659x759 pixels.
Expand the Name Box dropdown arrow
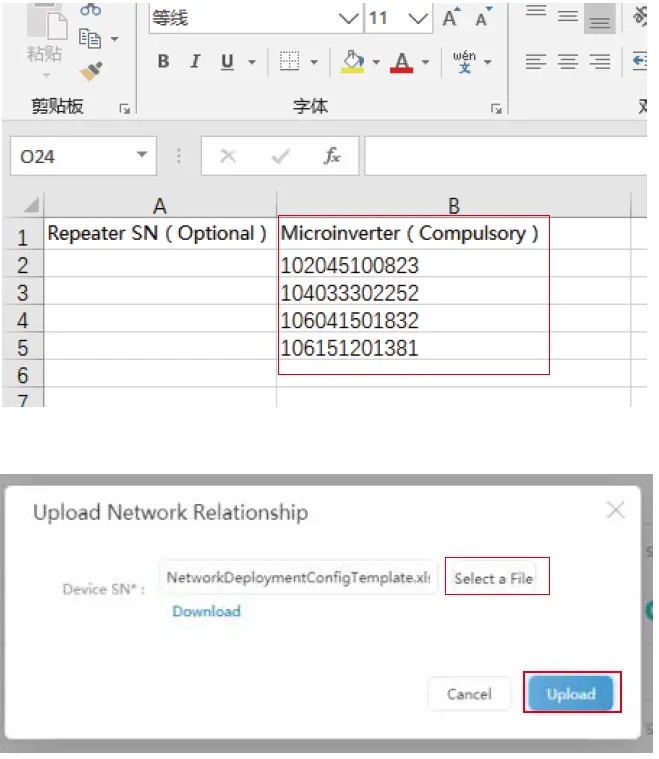point(142,155)
